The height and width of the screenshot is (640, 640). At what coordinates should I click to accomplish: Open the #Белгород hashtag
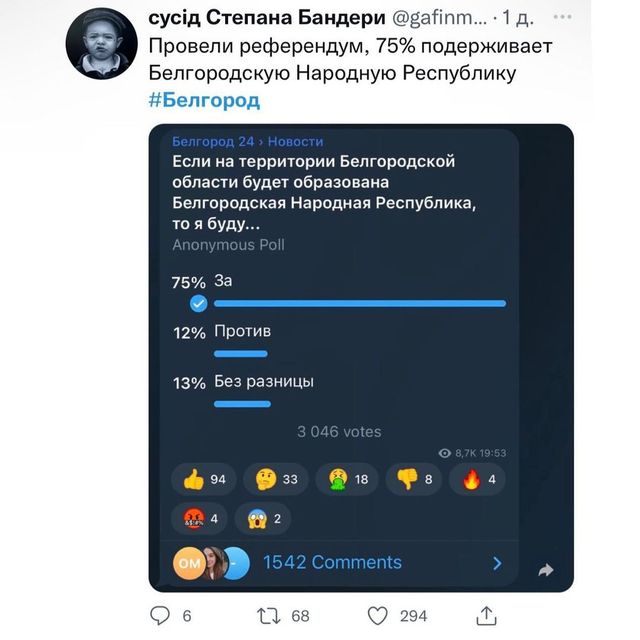(204, 100)
